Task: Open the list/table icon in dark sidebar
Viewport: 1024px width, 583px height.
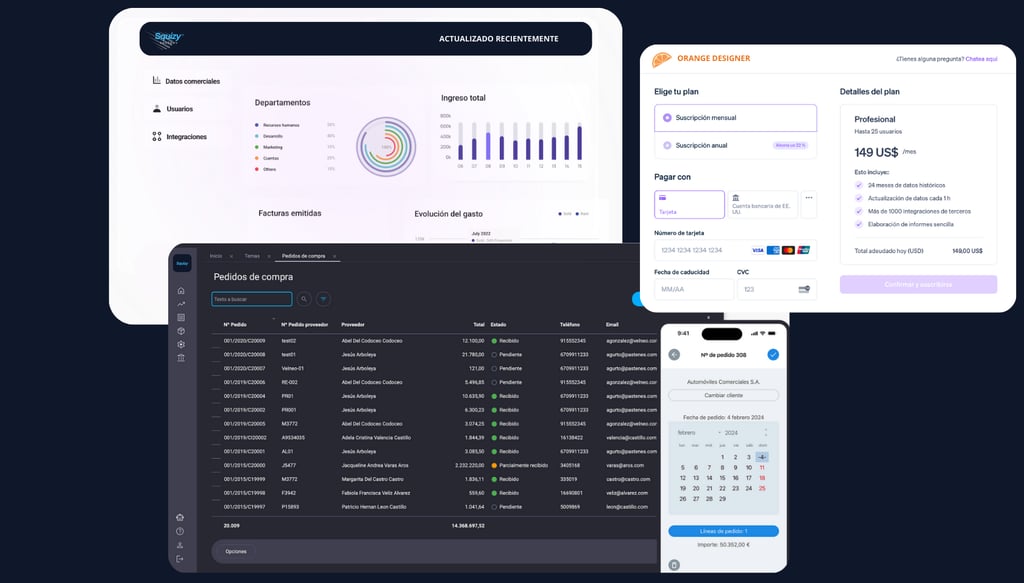Action: (x=181, y=317)
